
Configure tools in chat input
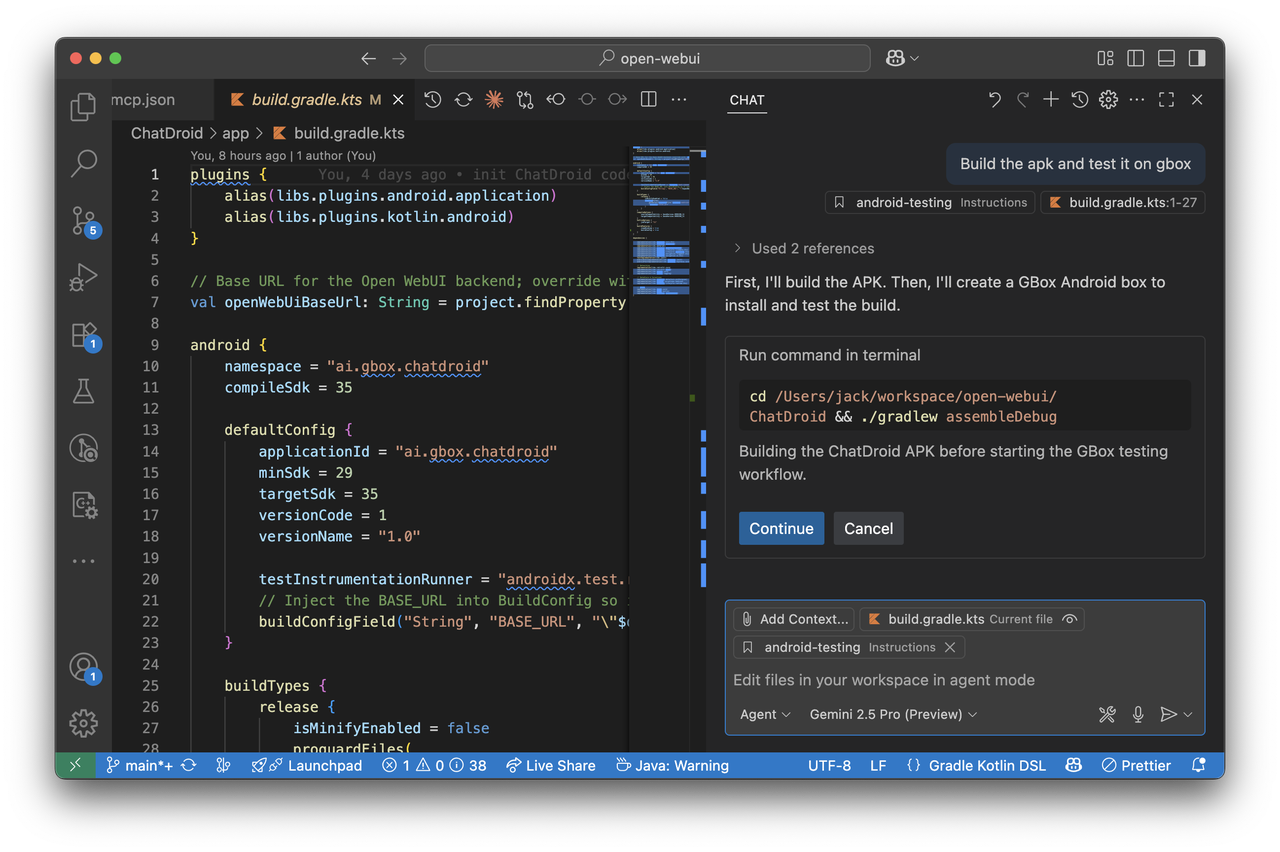point(1107,714)
